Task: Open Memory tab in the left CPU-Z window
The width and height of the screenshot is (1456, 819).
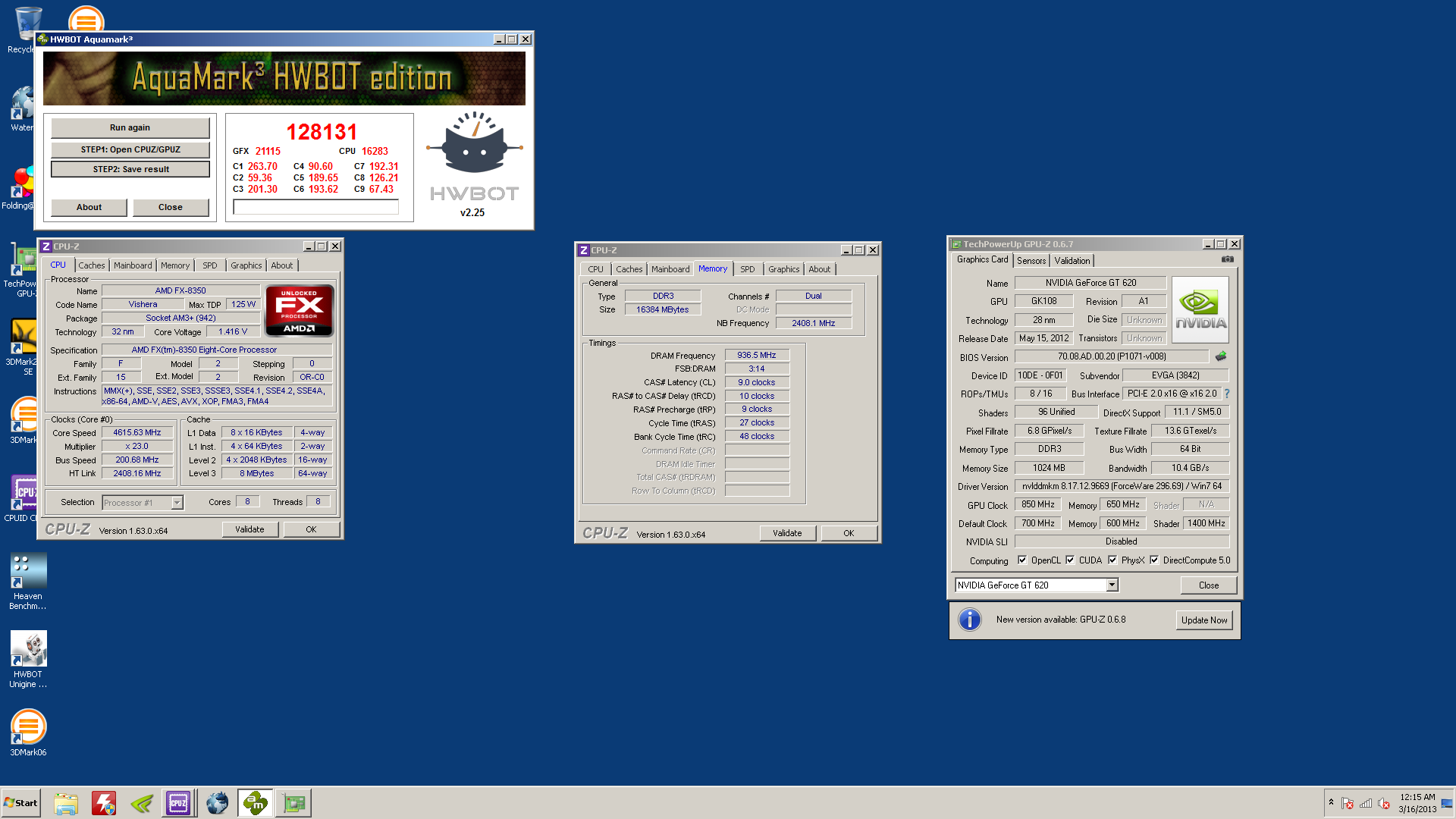Action: point(175,265)
